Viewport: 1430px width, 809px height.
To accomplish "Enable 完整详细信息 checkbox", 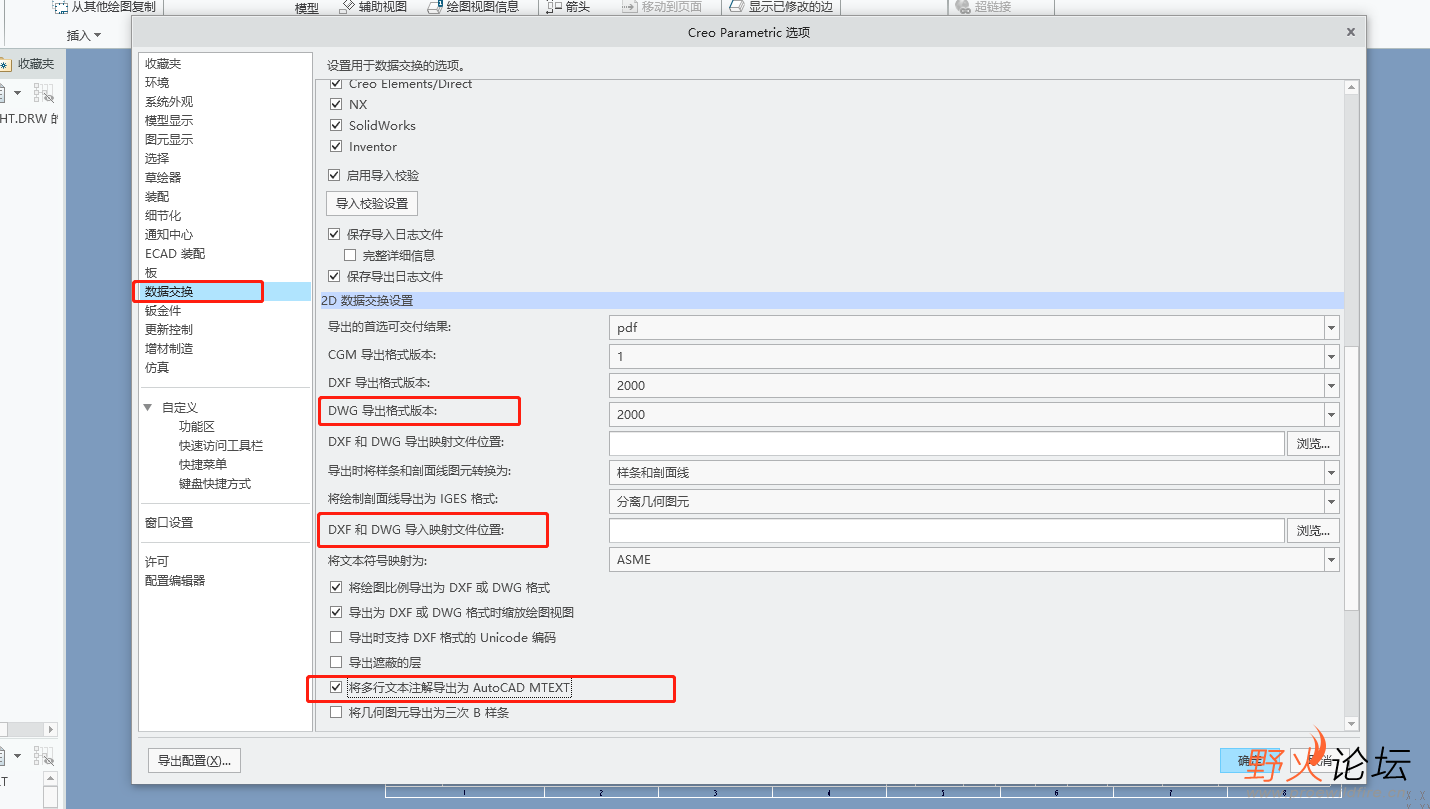I will coord(350,255).
